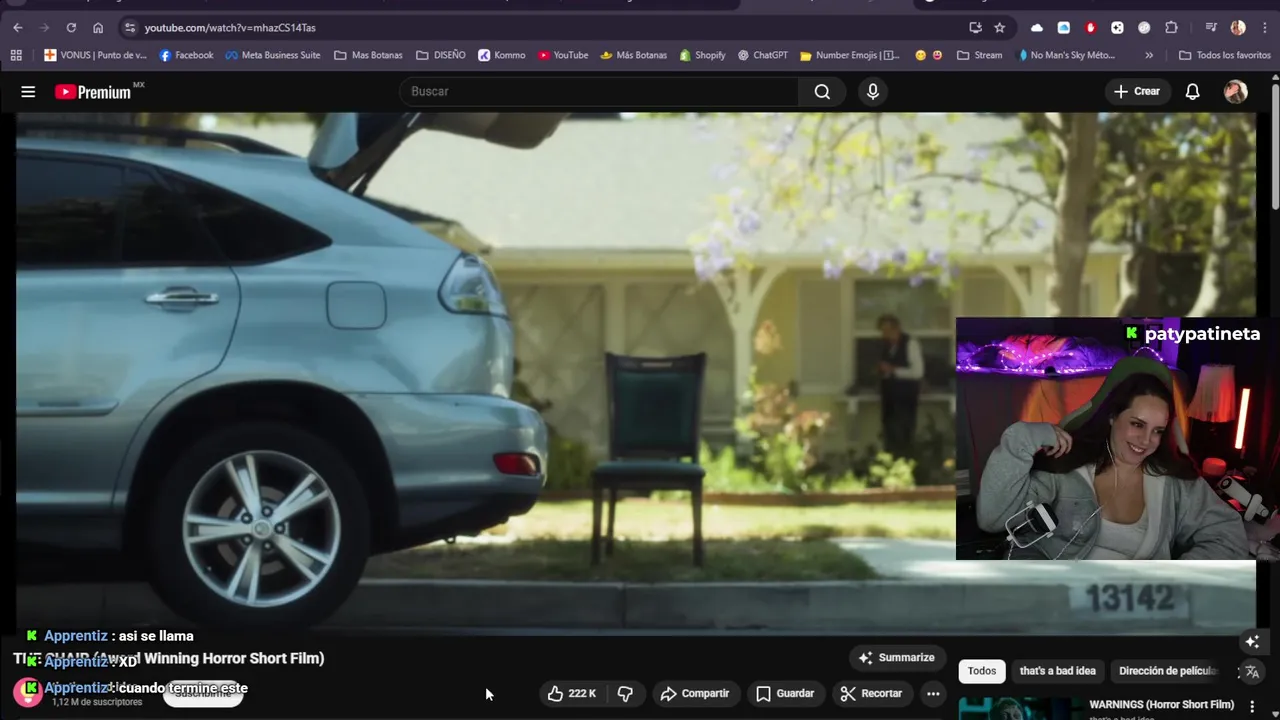
Task: Show hidden bookmarks chevron
Action: tap(1149, 55)
